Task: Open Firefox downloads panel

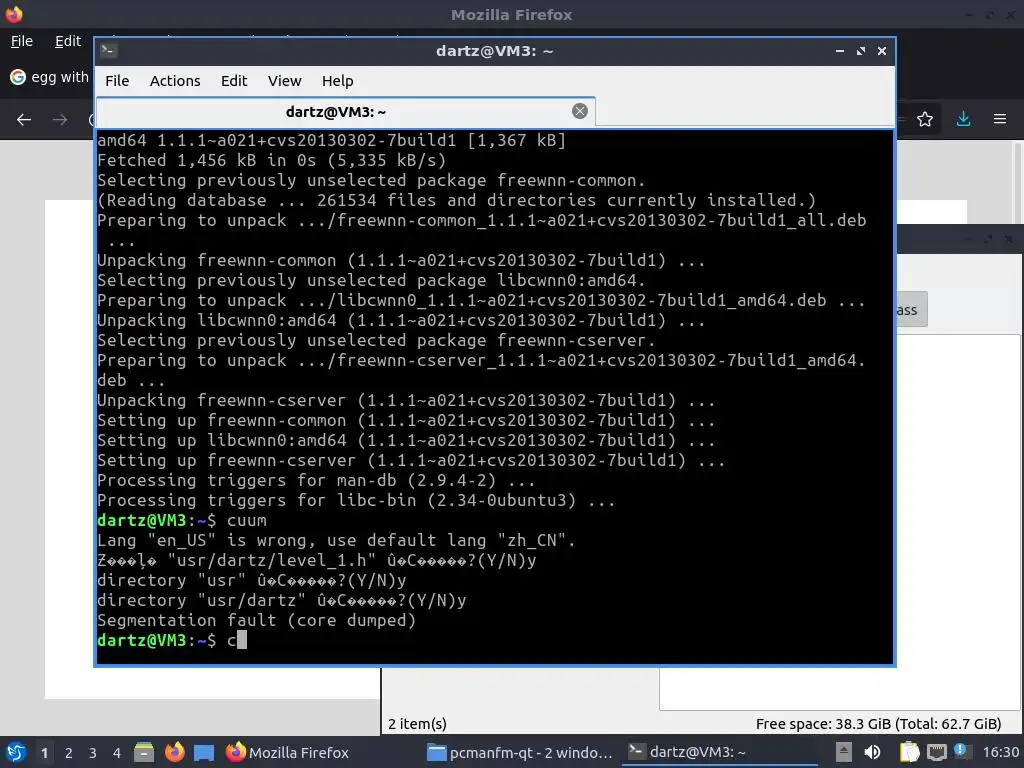Action: coord(963,119)
